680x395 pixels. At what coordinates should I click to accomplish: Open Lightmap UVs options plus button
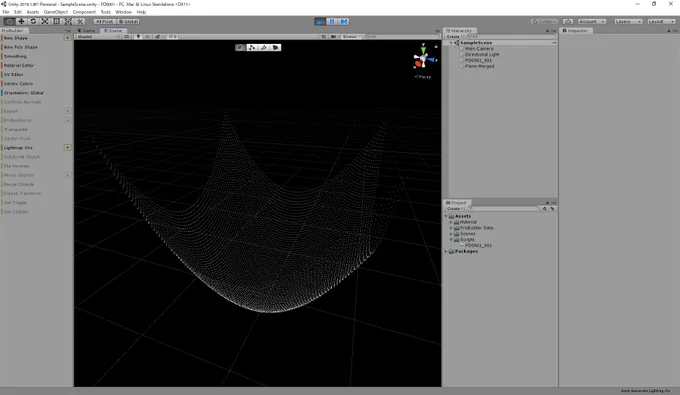67,148
